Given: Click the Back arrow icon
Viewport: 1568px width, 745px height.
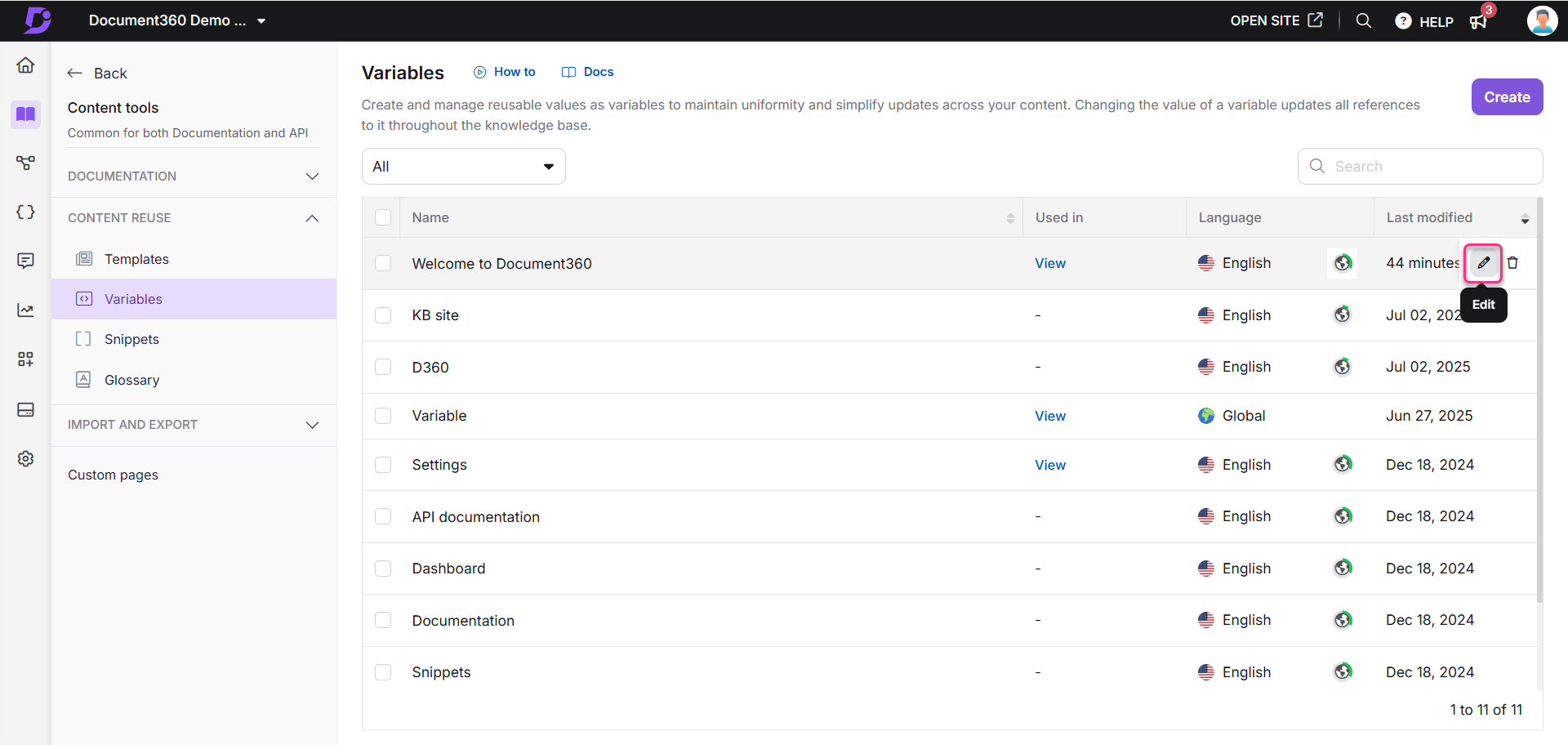Looking at the screenshot, I should [75, 74].
